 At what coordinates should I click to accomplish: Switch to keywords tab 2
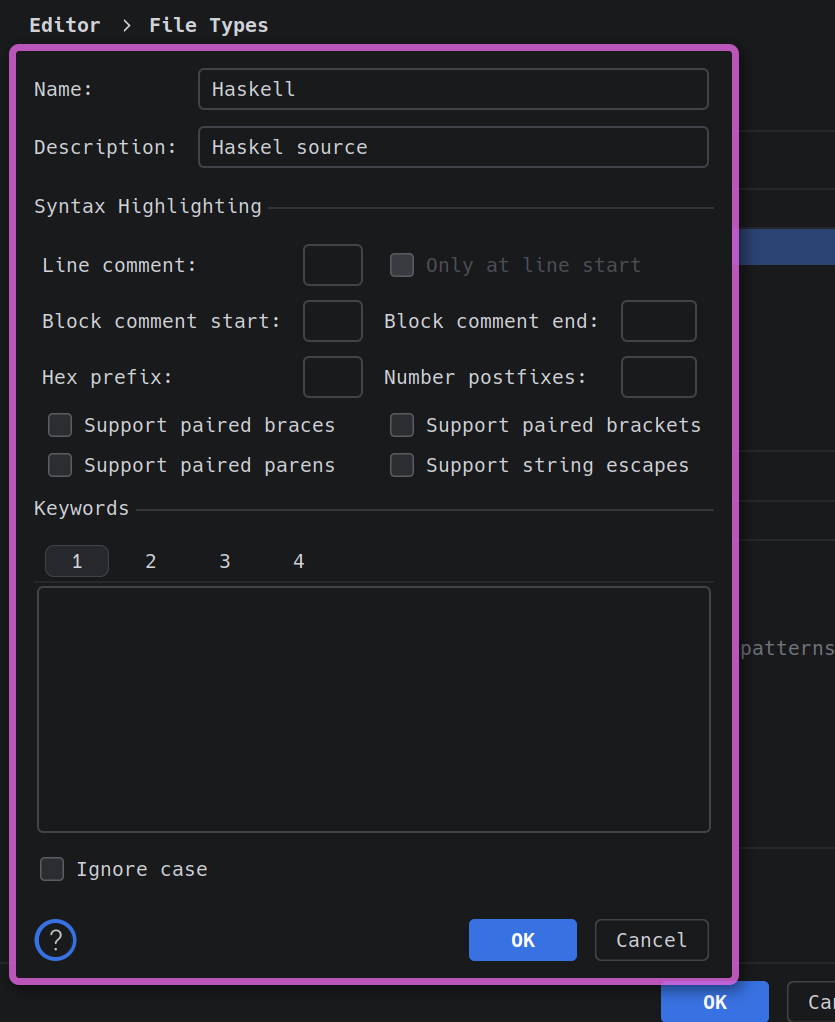click(151, 561)
